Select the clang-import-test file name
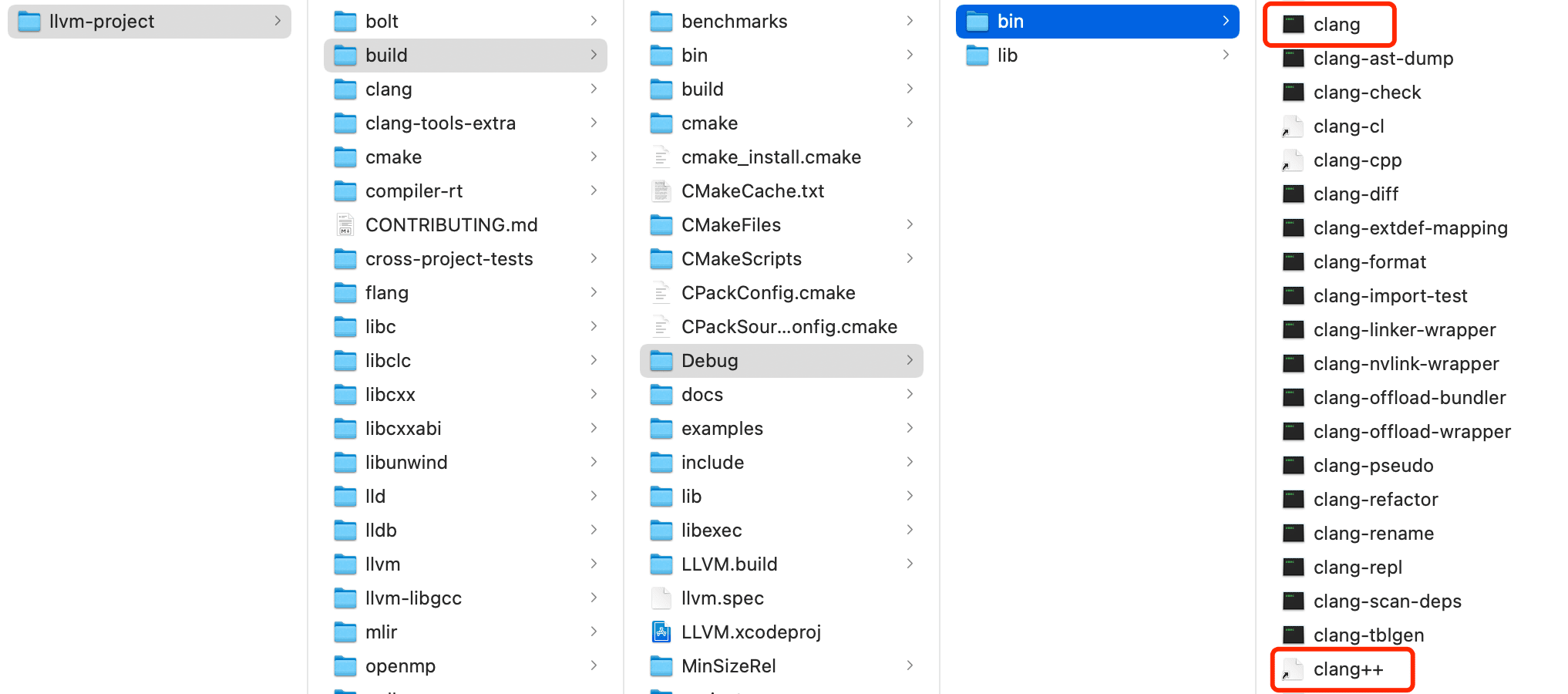1568x694 pixels. (x=1391, y=296)
